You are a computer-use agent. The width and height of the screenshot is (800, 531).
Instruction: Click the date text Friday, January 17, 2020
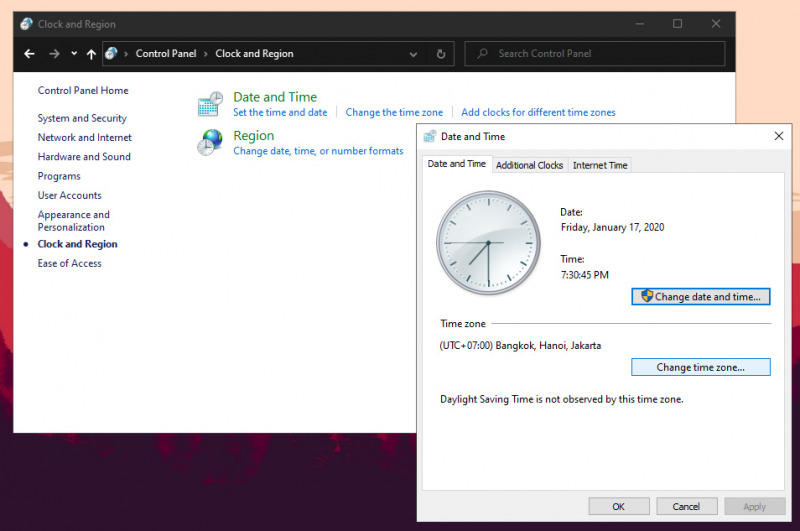click(x=612, y=227)
